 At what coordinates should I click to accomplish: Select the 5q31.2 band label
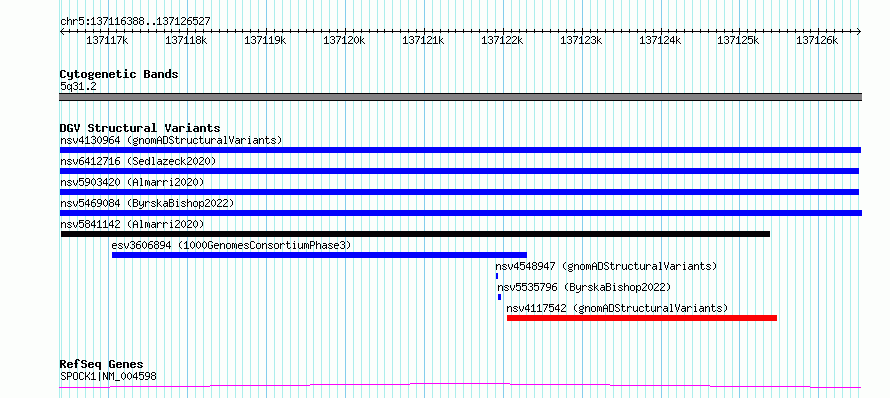tap(78, 86)
